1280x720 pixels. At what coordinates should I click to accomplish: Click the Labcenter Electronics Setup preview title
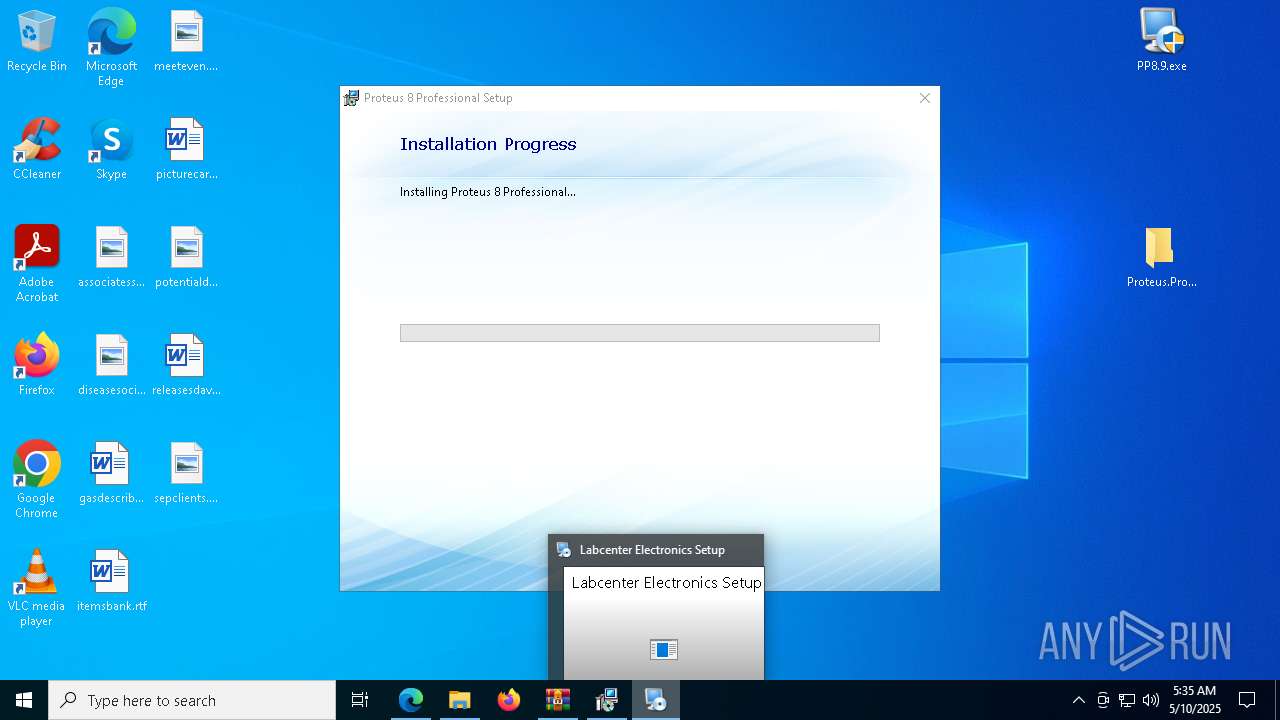[x=652, y=550]
